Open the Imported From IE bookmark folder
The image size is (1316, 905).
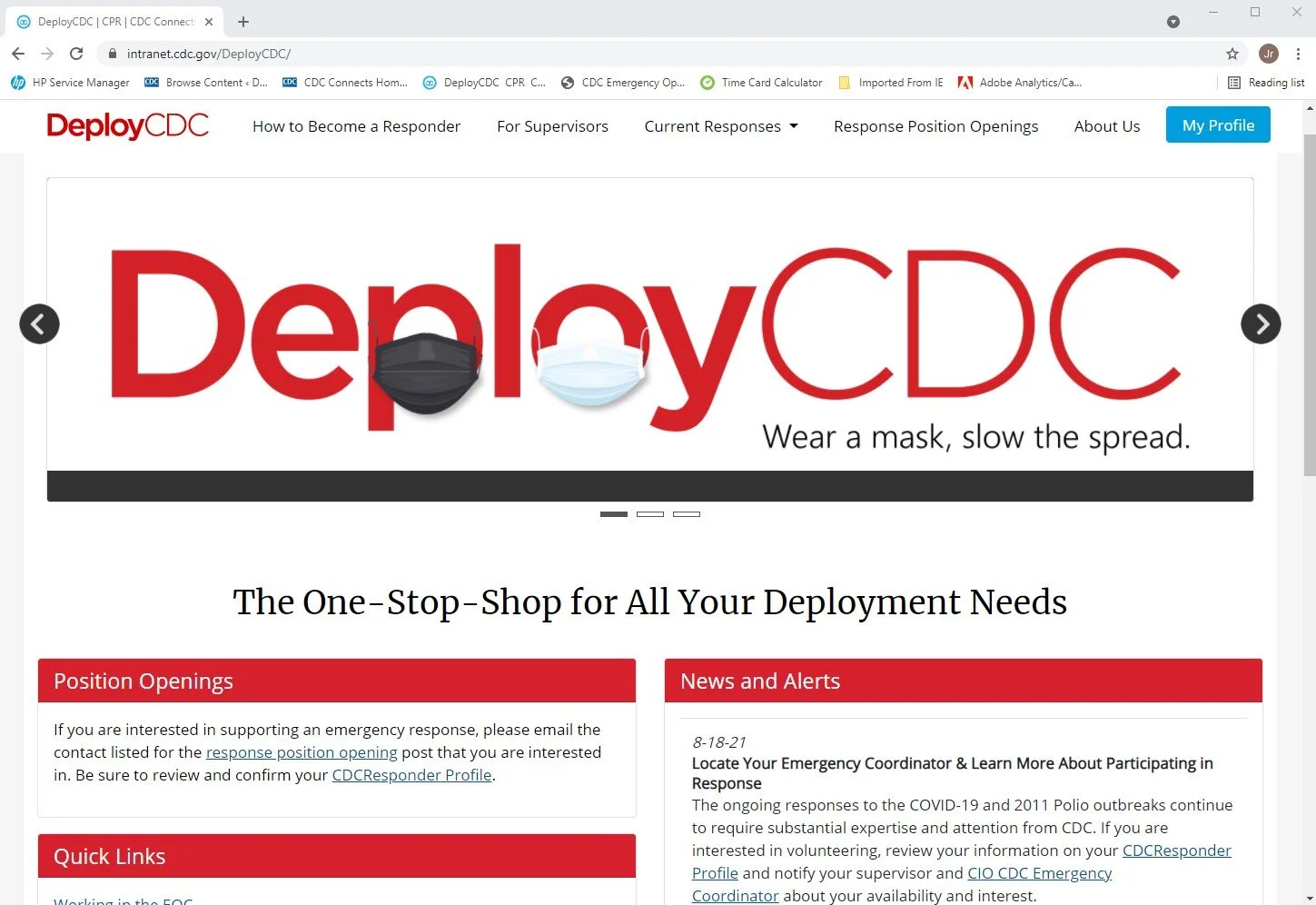point(891,83)
